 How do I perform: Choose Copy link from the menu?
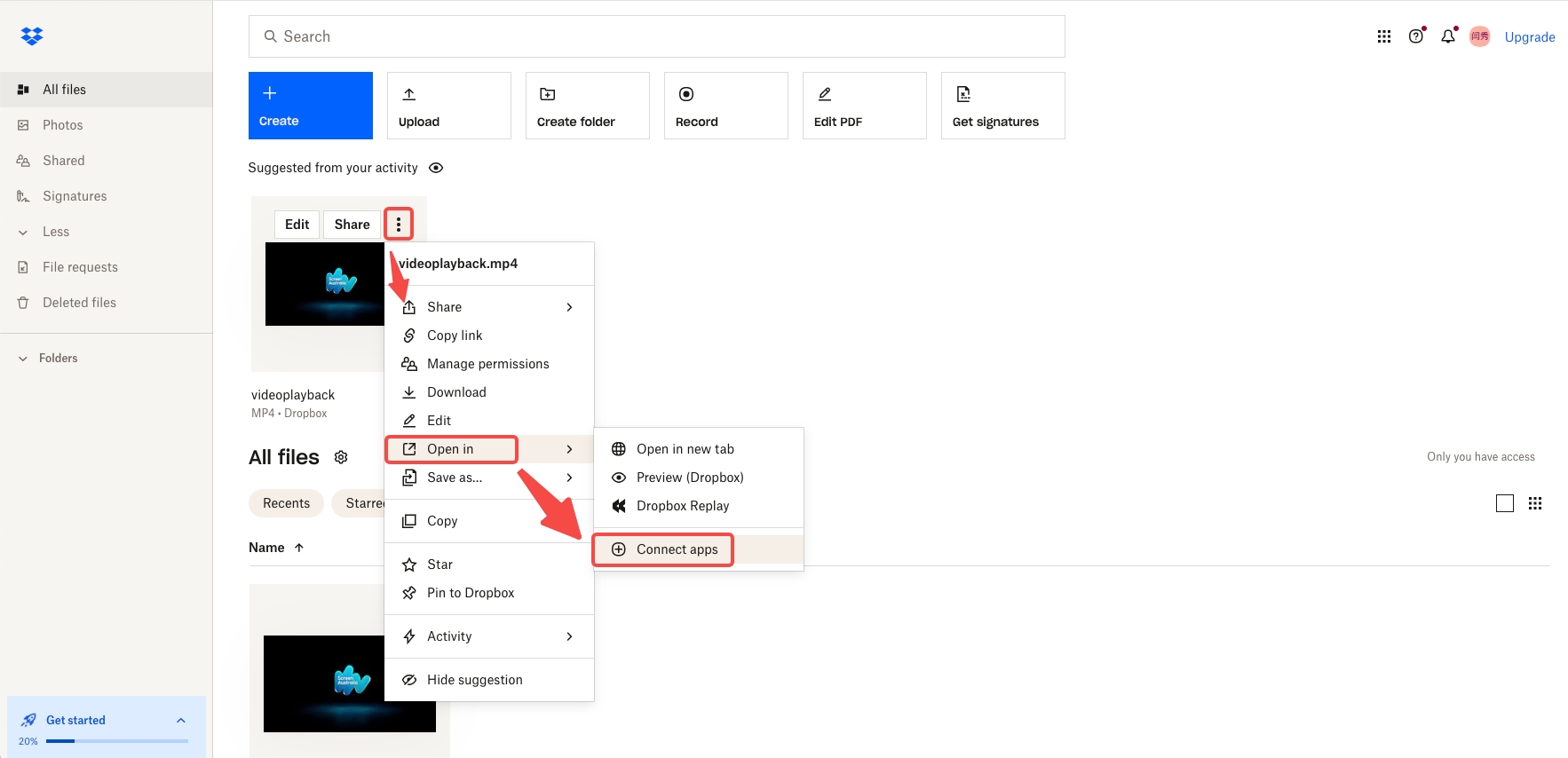pos(489,336)
